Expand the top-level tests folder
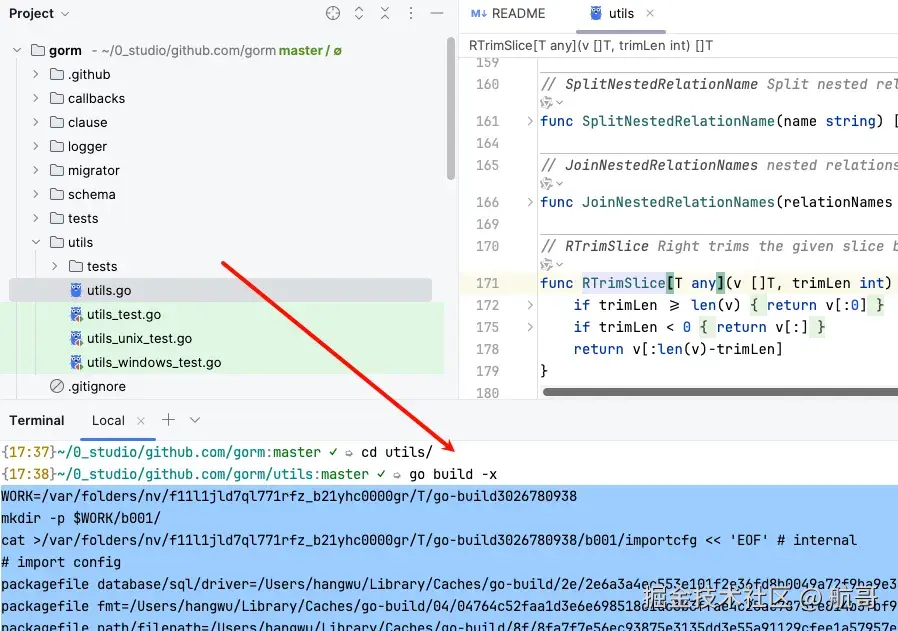This screenshot has height=631, width=898. 36,219
